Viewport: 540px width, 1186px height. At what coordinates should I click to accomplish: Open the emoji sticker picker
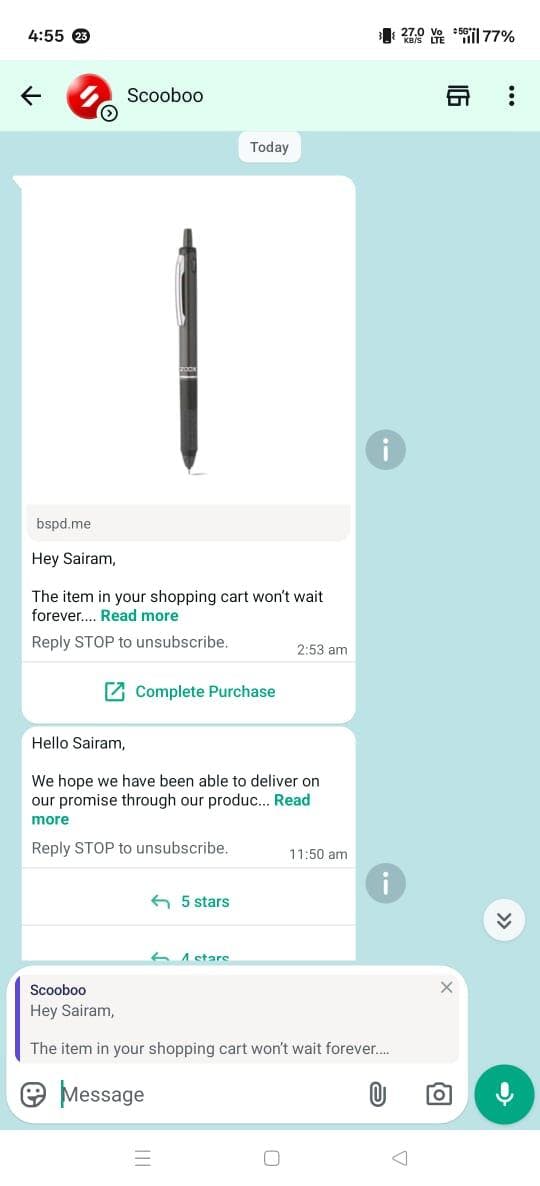pos(33,1094)
